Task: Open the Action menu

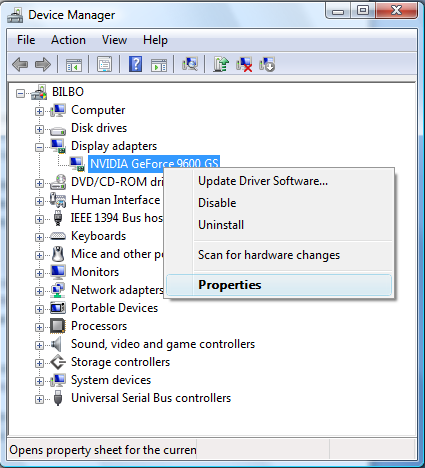Action: coord(68,40)
